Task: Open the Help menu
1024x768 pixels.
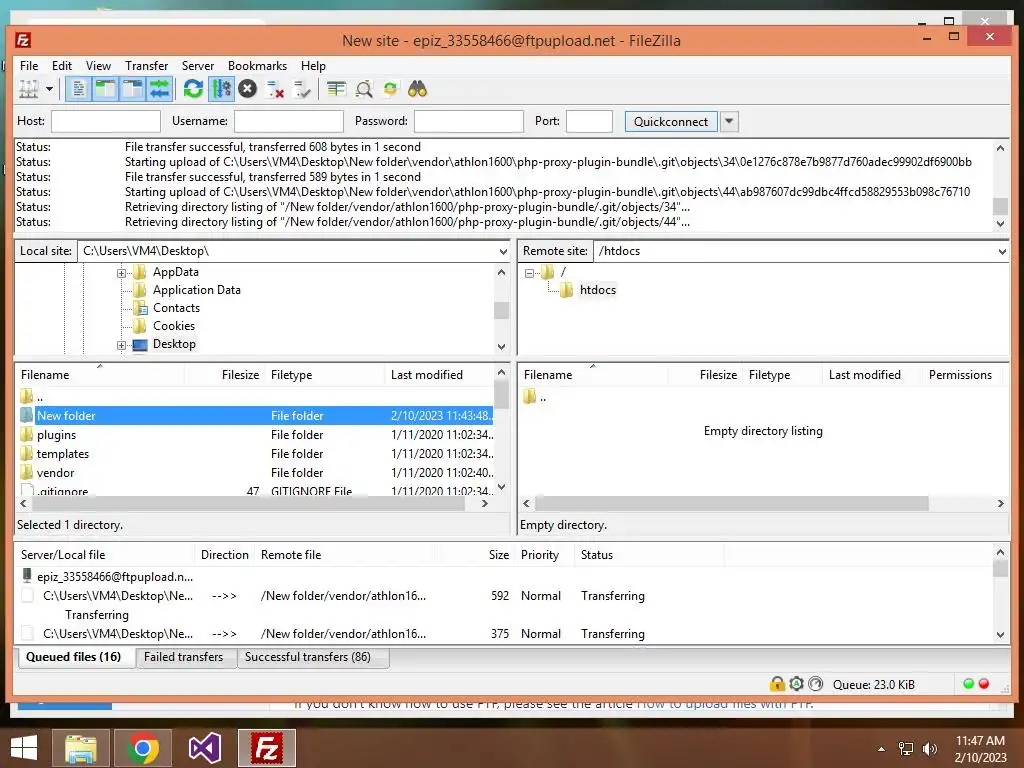Action: tap(313, 66)
